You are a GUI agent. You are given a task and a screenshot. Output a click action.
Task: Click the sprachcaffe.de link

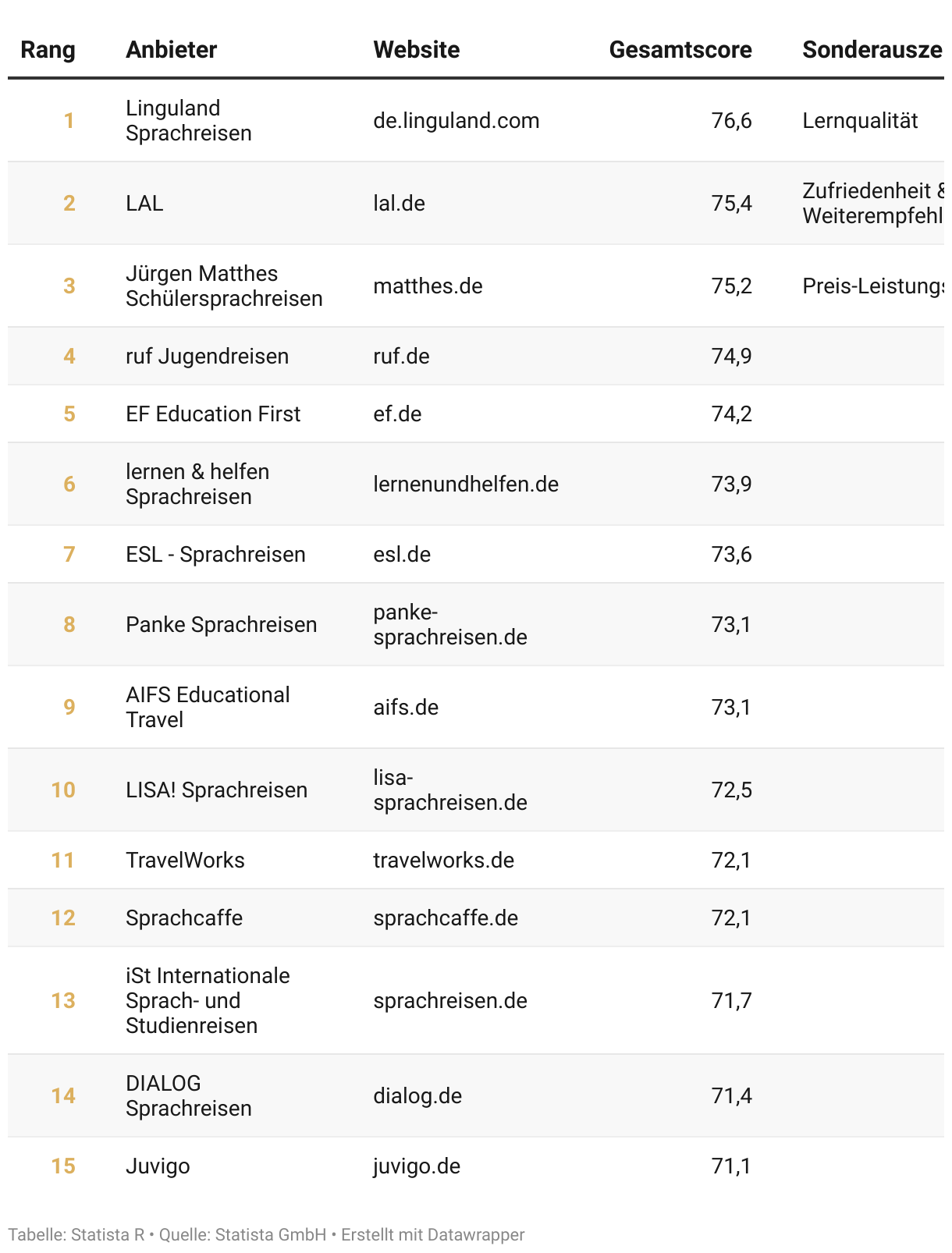(446, 918)
